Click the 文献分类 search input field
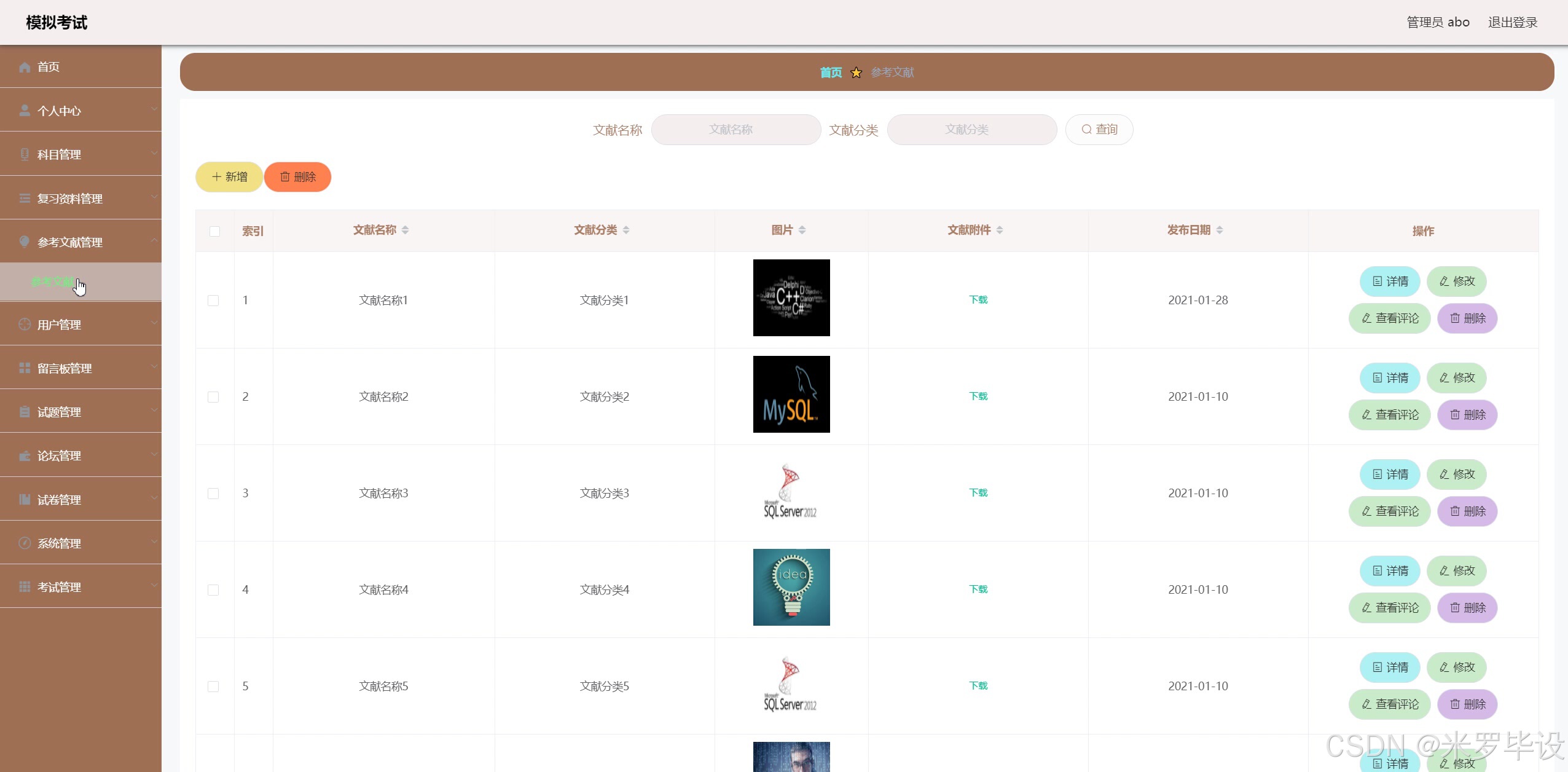Image resolution: width=1568 pixels, height=772 pixels. pyautogui.click(x=972, y=130)
